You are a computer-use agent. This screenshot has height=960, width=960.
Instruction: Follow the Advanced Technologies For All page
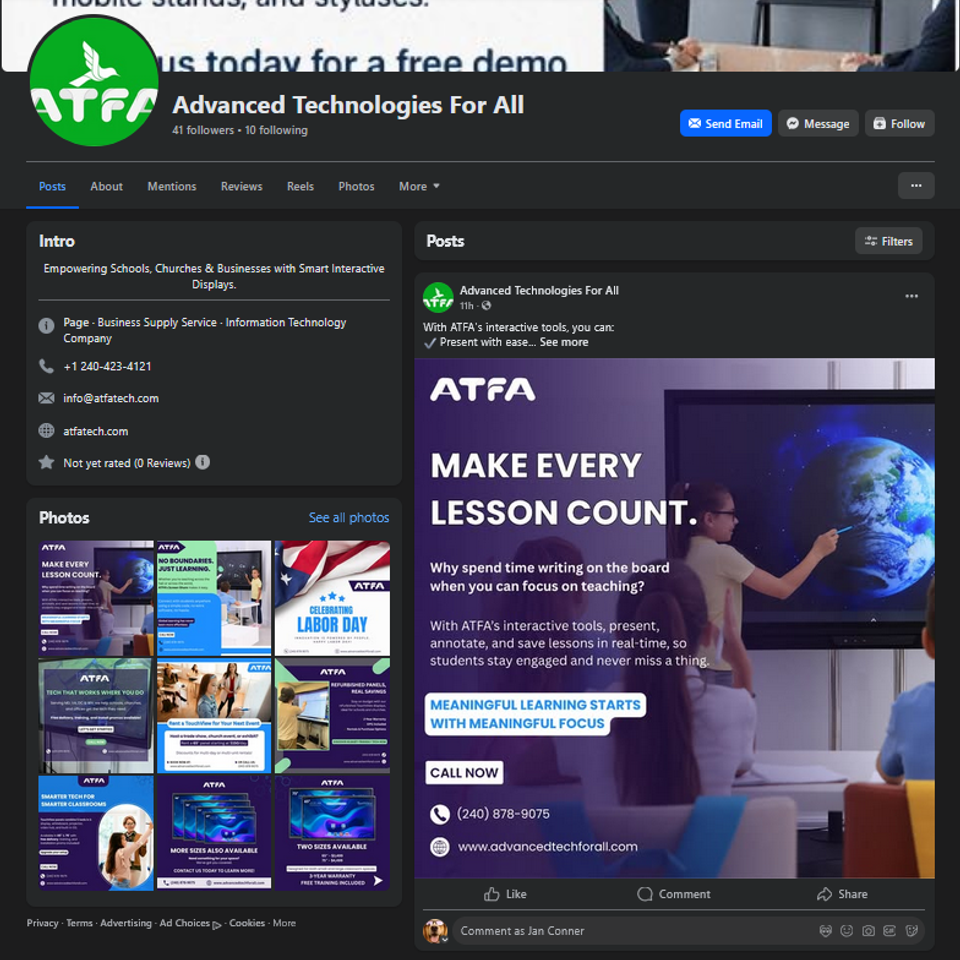coord(899,124)
